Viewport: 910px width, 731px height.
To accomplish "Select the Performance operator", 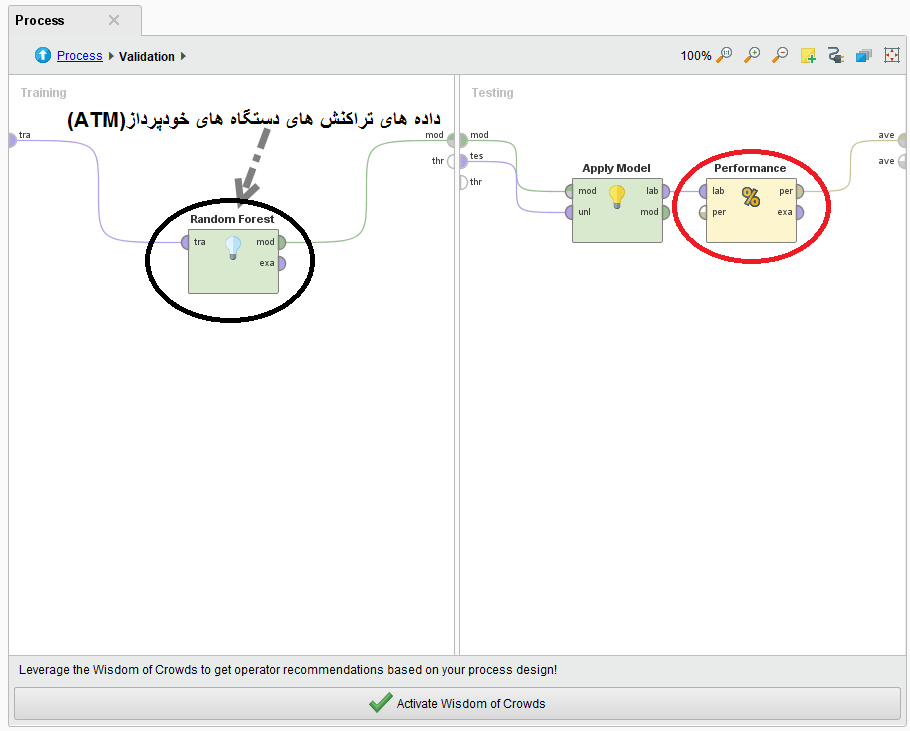I will tap(751, 211).
